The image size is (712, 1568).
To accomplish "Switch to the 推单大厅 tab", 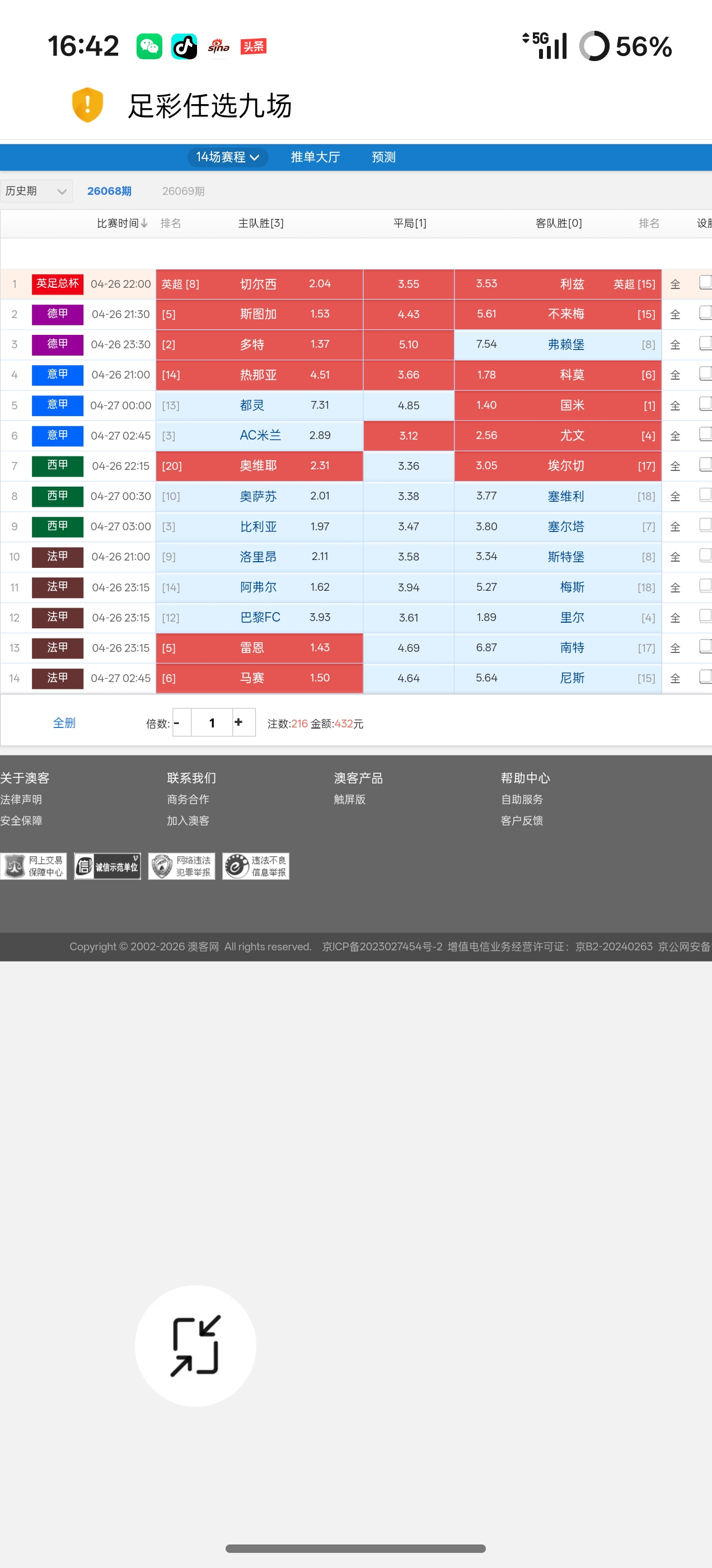I will pos(315,157).
